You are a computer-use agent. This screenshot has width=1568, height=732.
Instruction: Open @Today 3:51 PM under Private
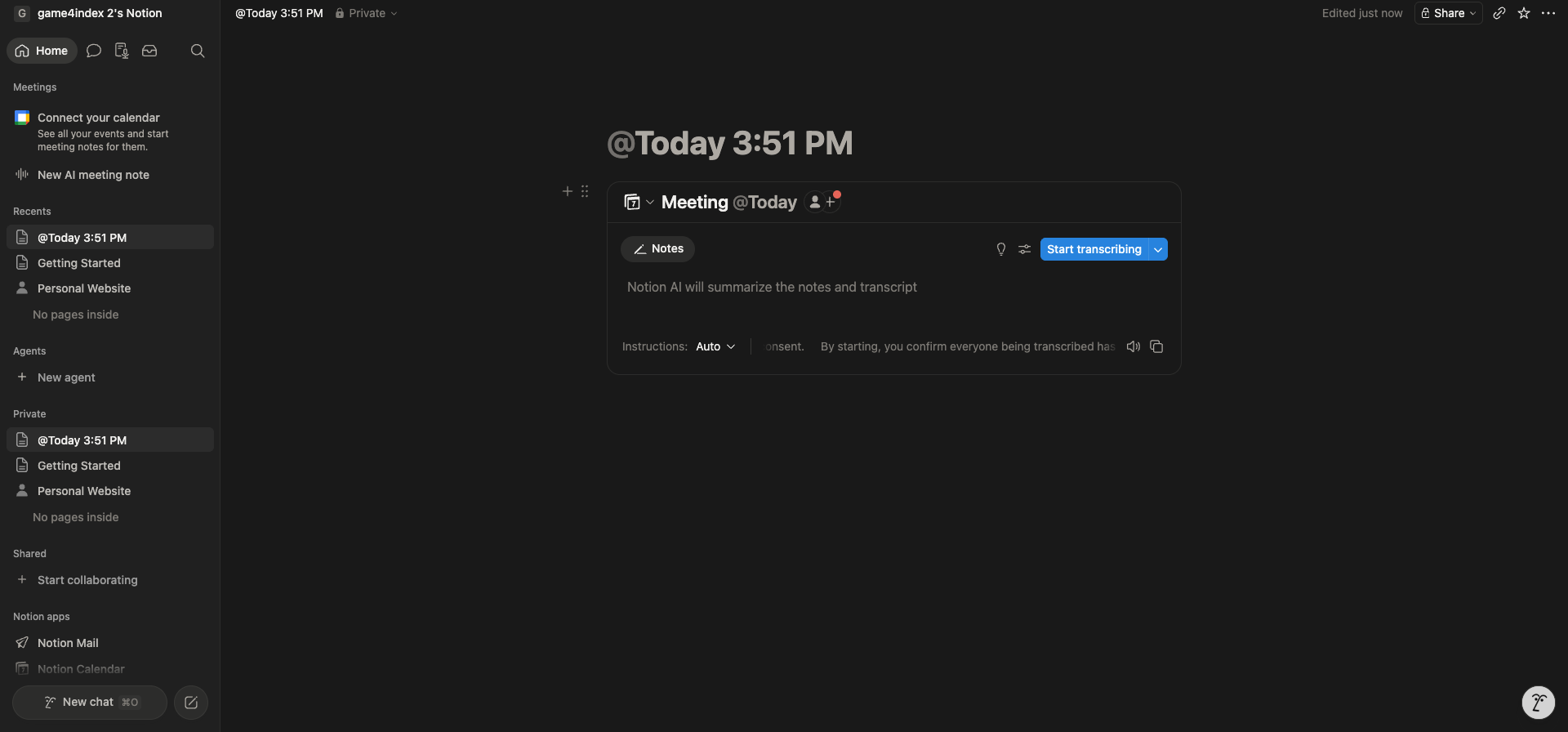pos(110,440)
